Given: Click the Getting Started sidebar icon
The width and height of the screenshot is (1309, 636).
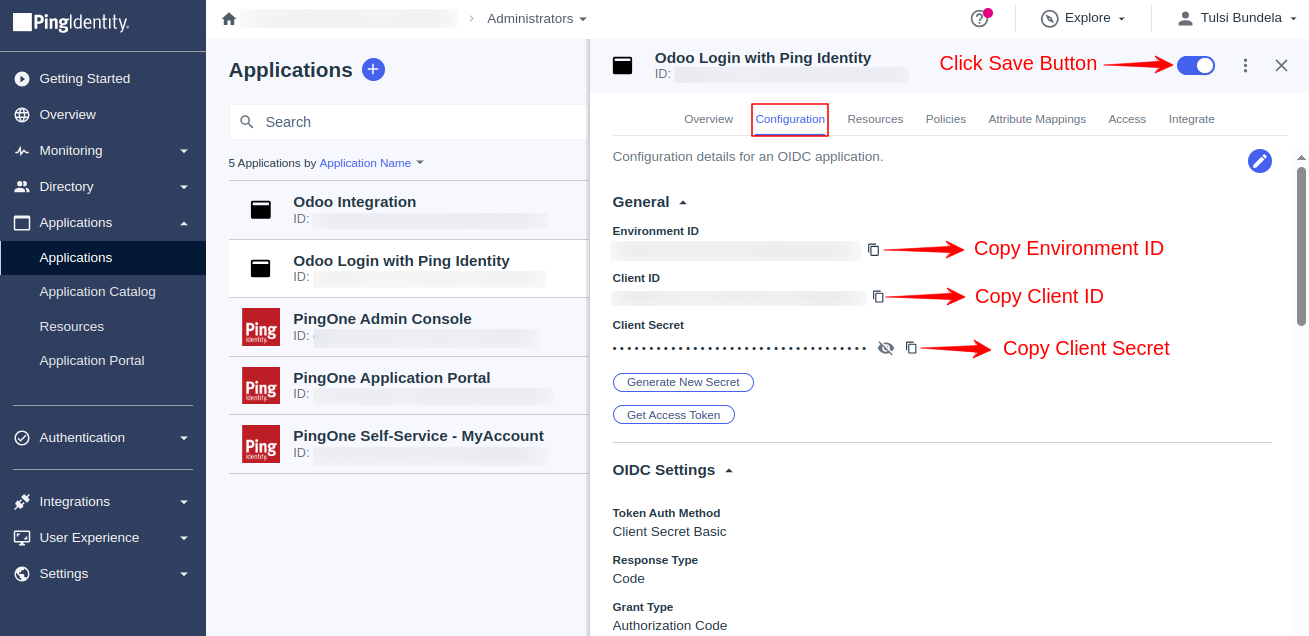Looking at the screenshot, I should (x=22, y=79).
